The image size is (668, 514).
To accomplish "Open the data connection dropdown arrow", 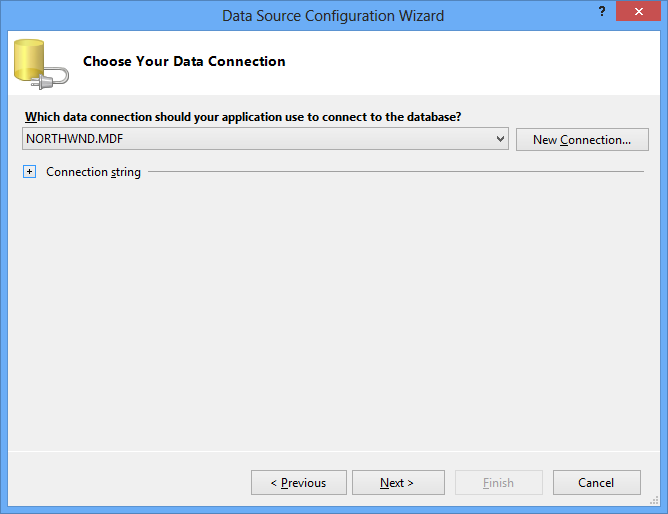I will pyautogui.click(x=501, y=139).
